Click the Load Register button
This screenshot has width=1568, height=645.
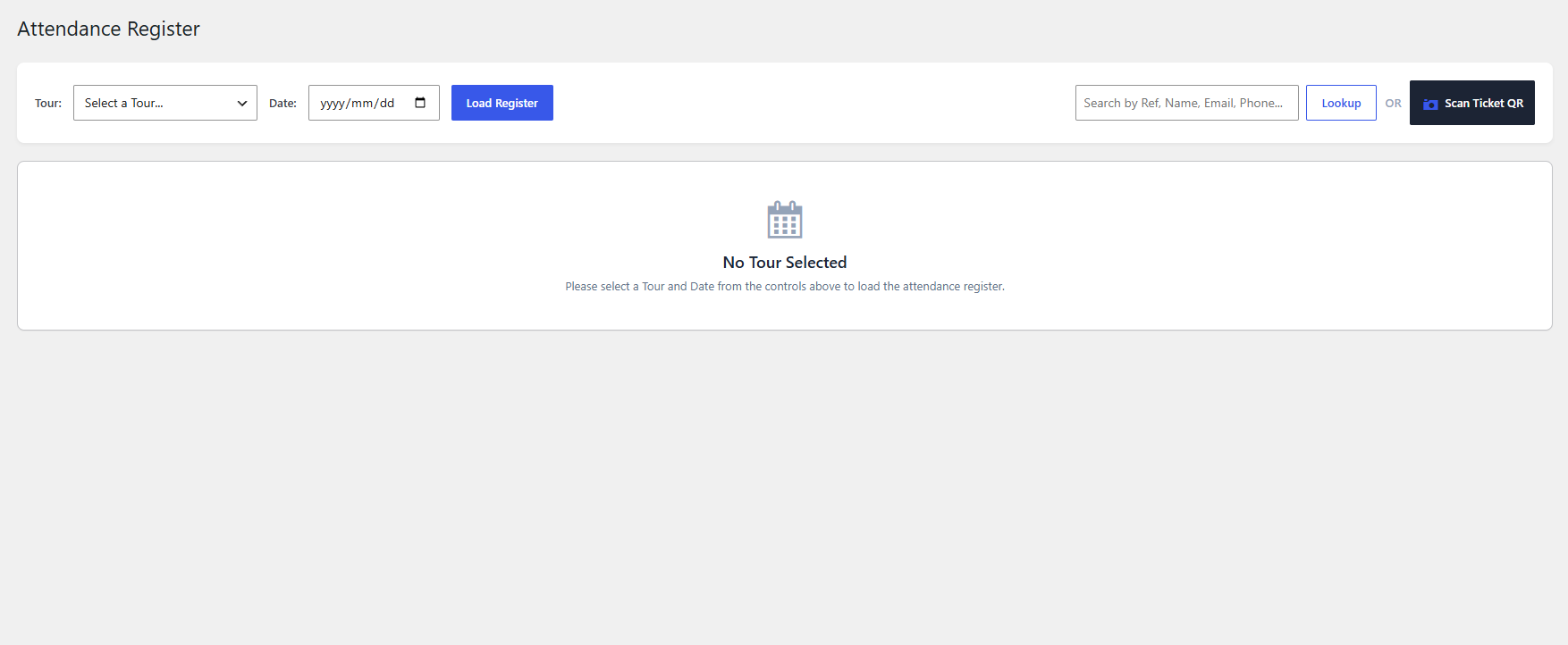[502, 103]
